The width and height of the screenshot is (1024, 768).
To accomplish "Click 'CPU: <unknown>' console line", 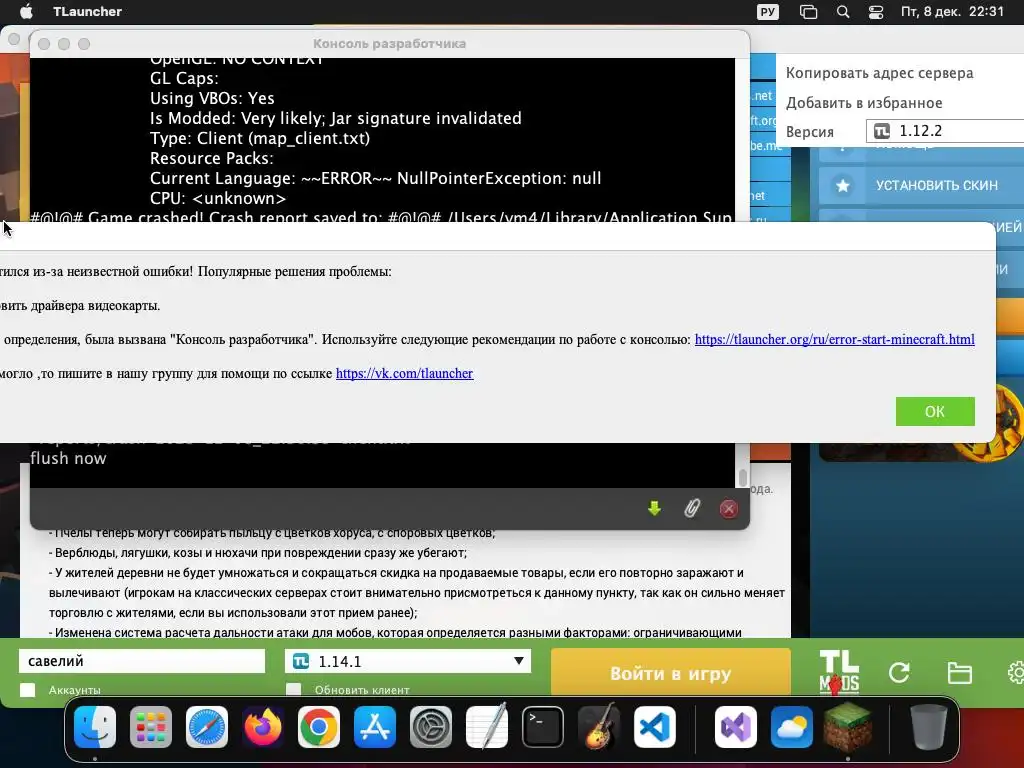I will click(217, 199).
